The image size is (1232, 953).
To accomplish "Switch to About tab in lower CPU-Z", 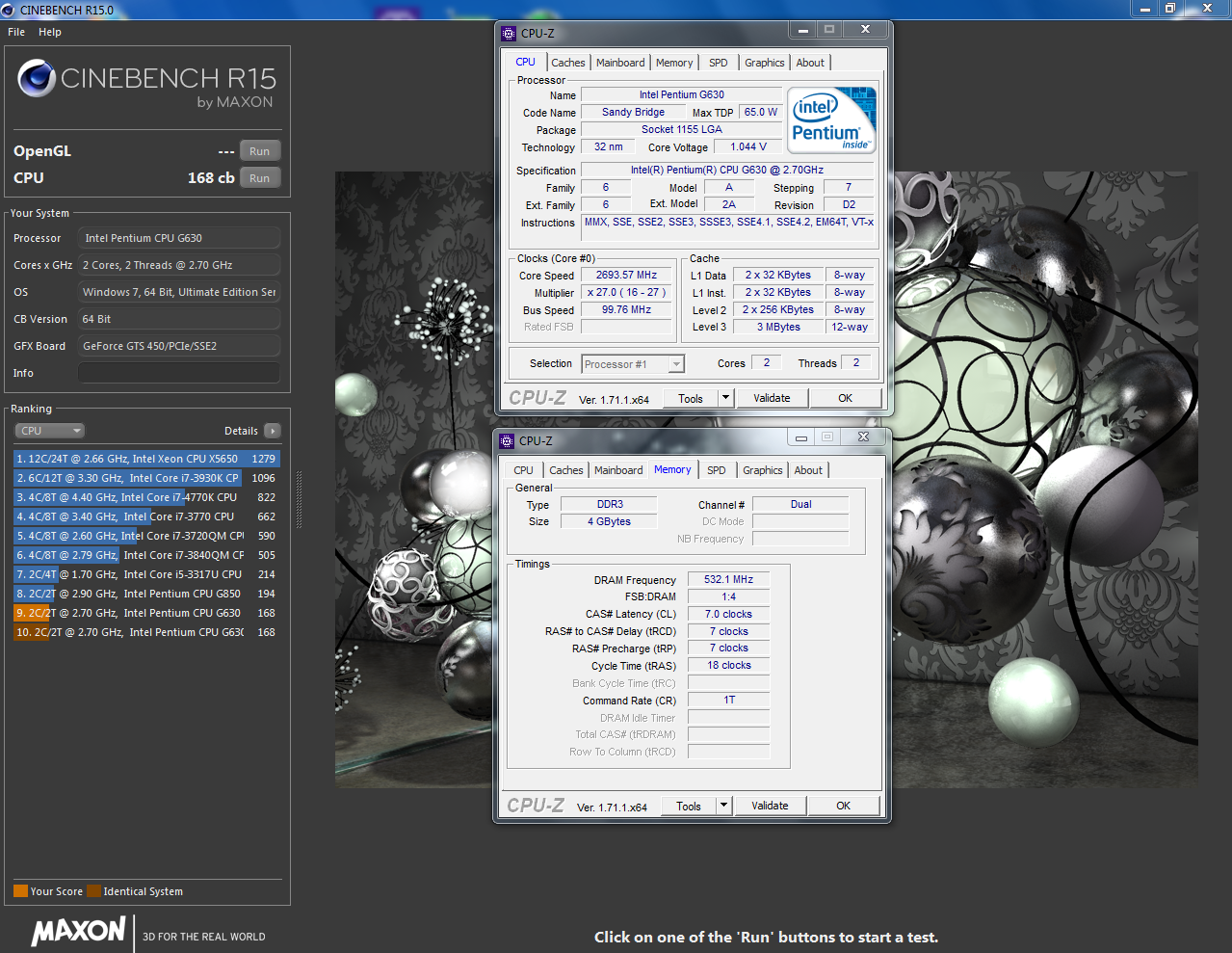I will click(808, 470).
